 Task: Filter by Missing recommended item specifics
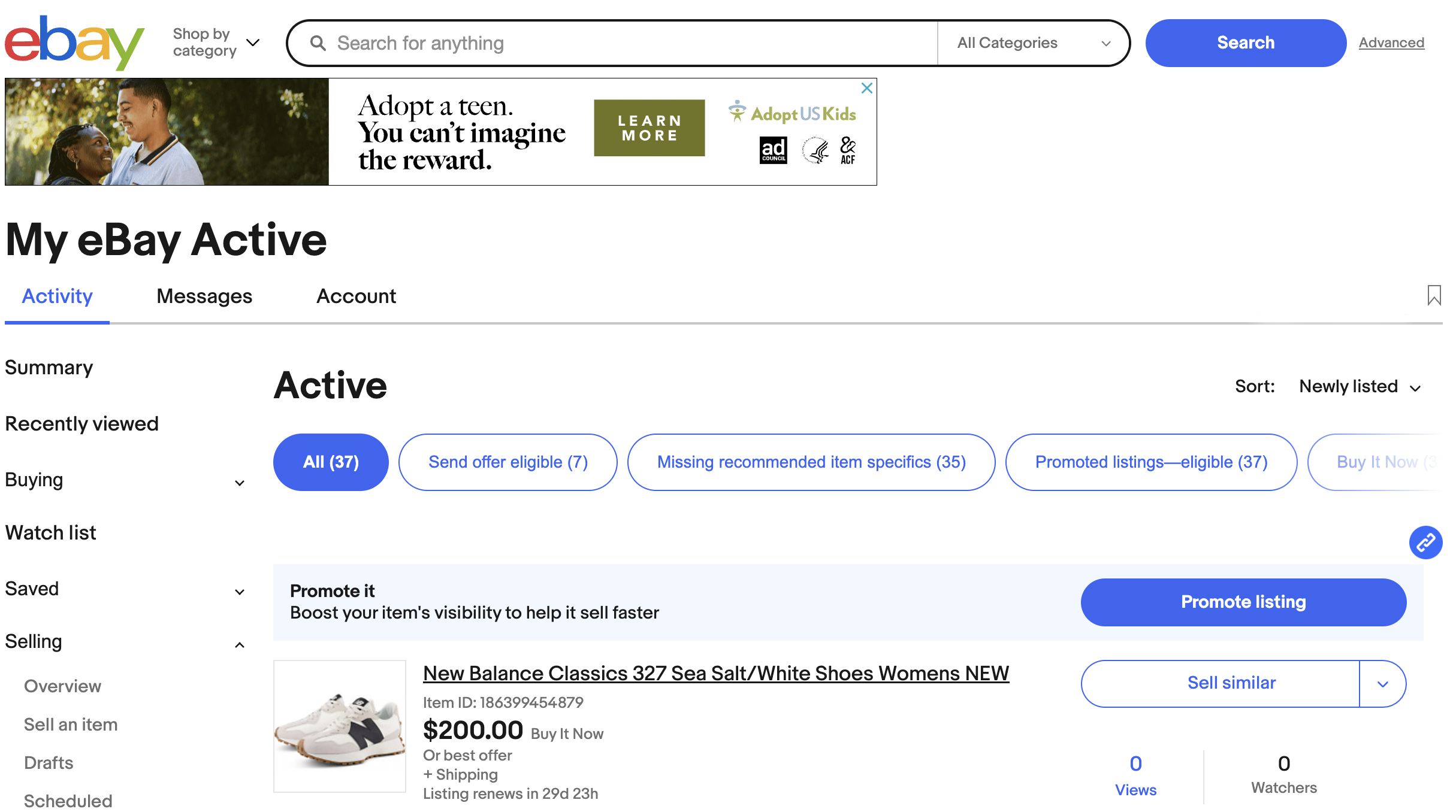811,462
